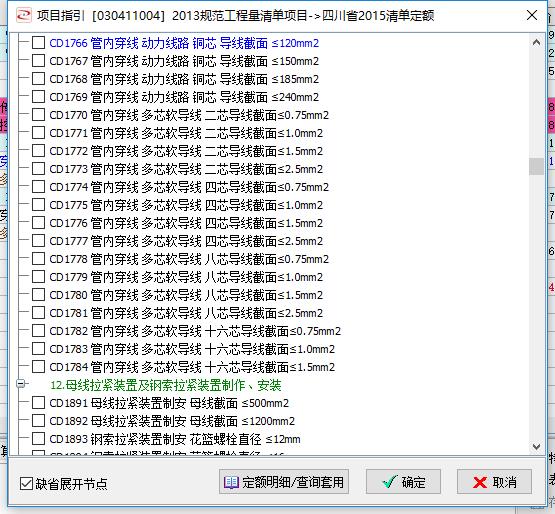Tick the CD1769 ≤240mm2 checkbox
555x514 pixels.
[x=38, y=96]
